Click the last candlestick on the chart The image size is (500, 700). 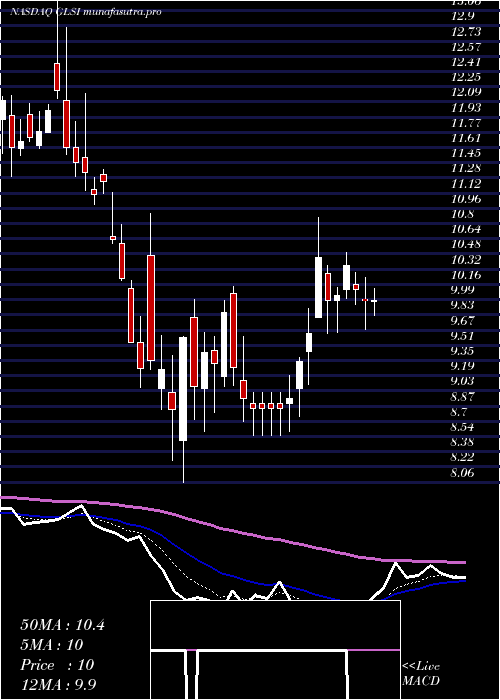374,301
